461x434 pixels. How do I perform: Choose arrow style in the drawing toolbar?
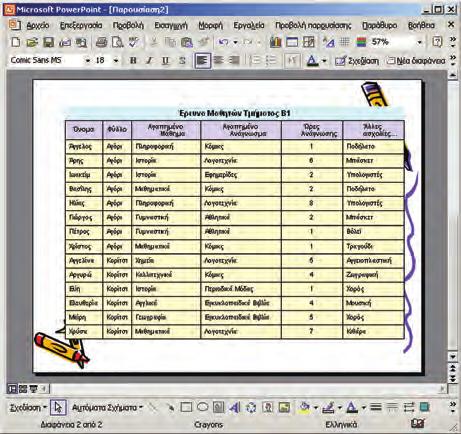pos(409,407)
